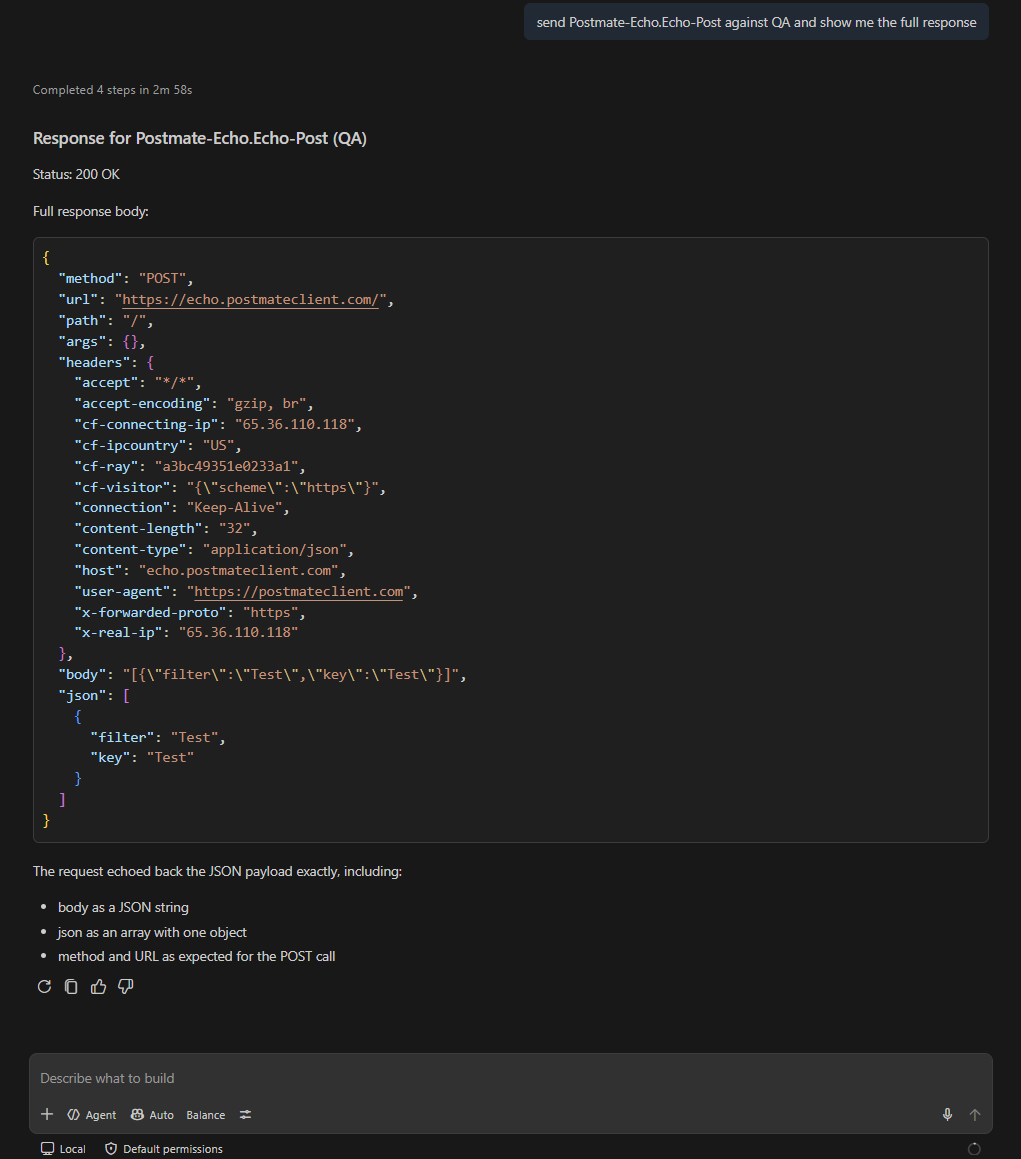Screen dimensions: 1021x1159
Task: Open the Default permissions selector
Action: click(x=163, y=1149)
